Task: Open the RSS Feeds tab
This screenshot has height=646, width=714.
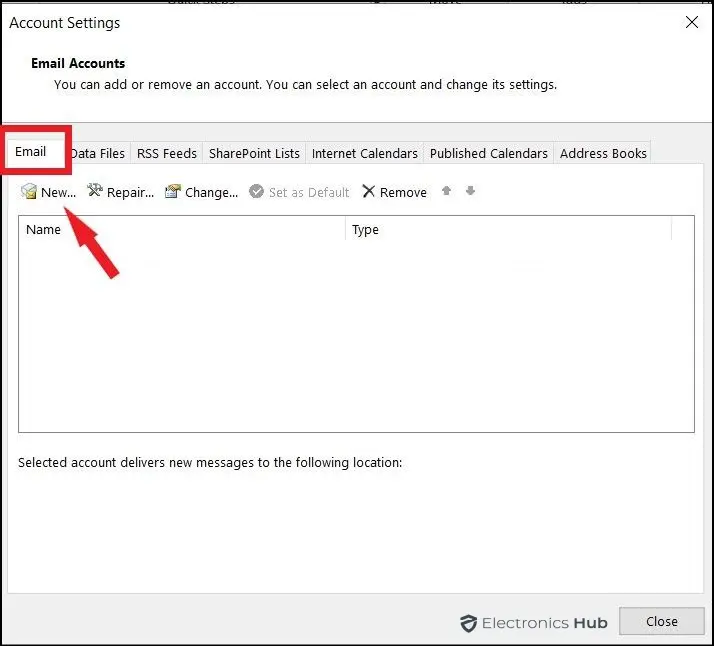Action: [166, 154]
